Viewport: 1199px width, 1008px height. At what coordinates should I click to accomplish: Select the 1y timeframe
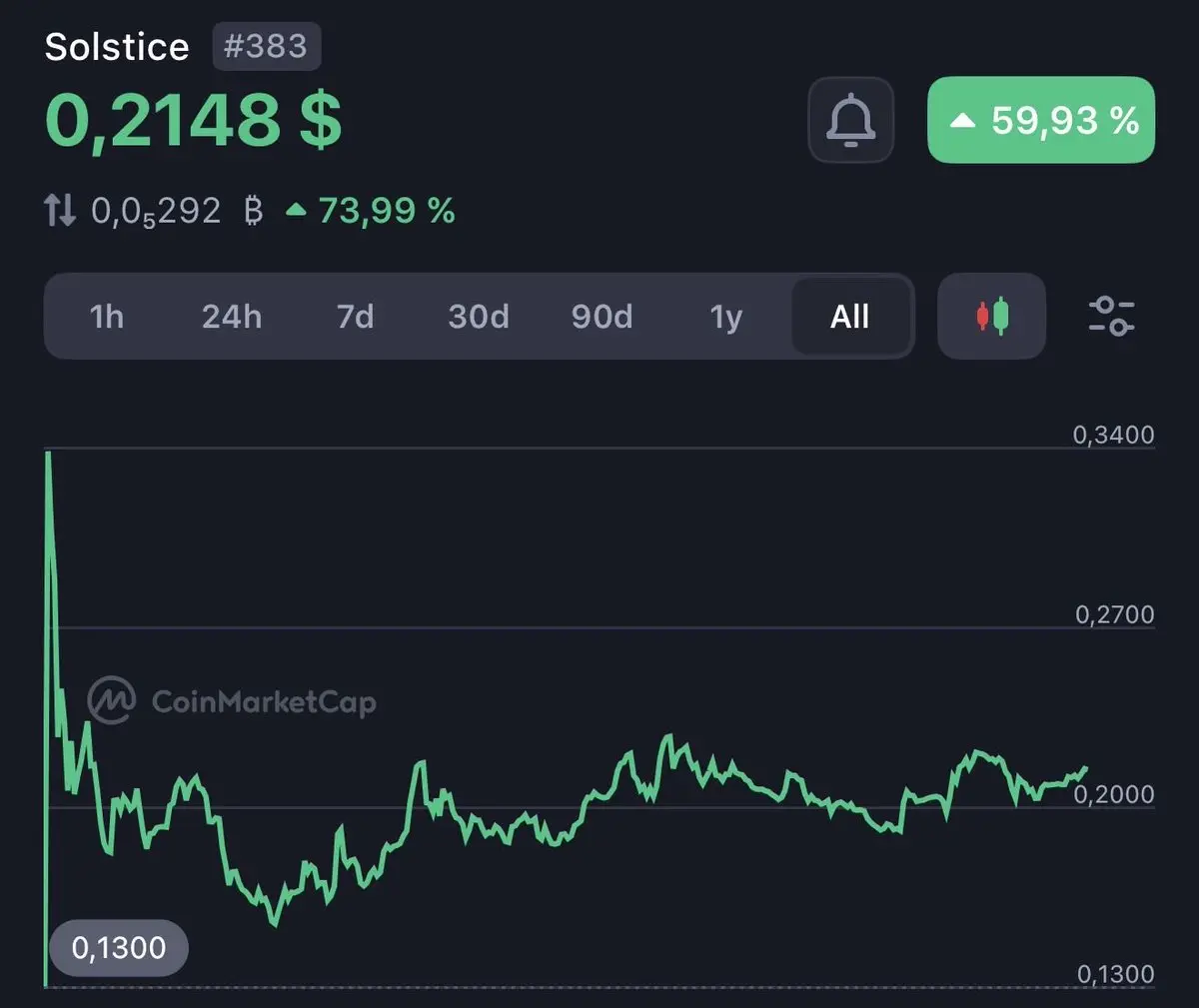726,317
